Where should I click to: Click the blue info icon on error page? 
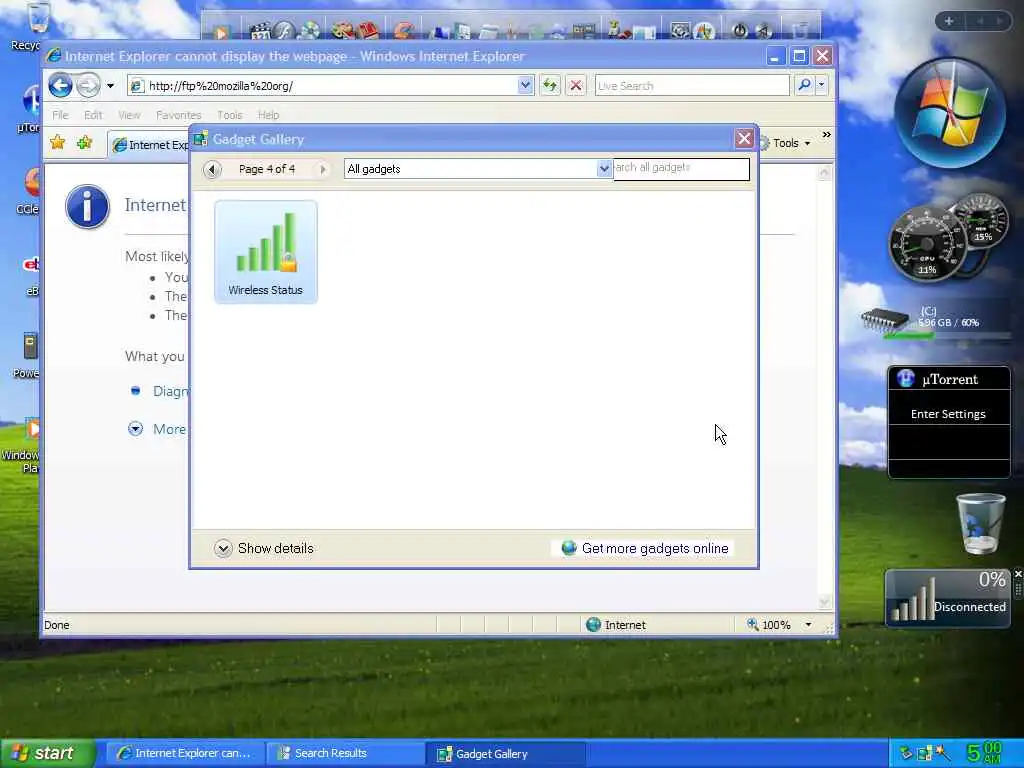click(88, 206)
